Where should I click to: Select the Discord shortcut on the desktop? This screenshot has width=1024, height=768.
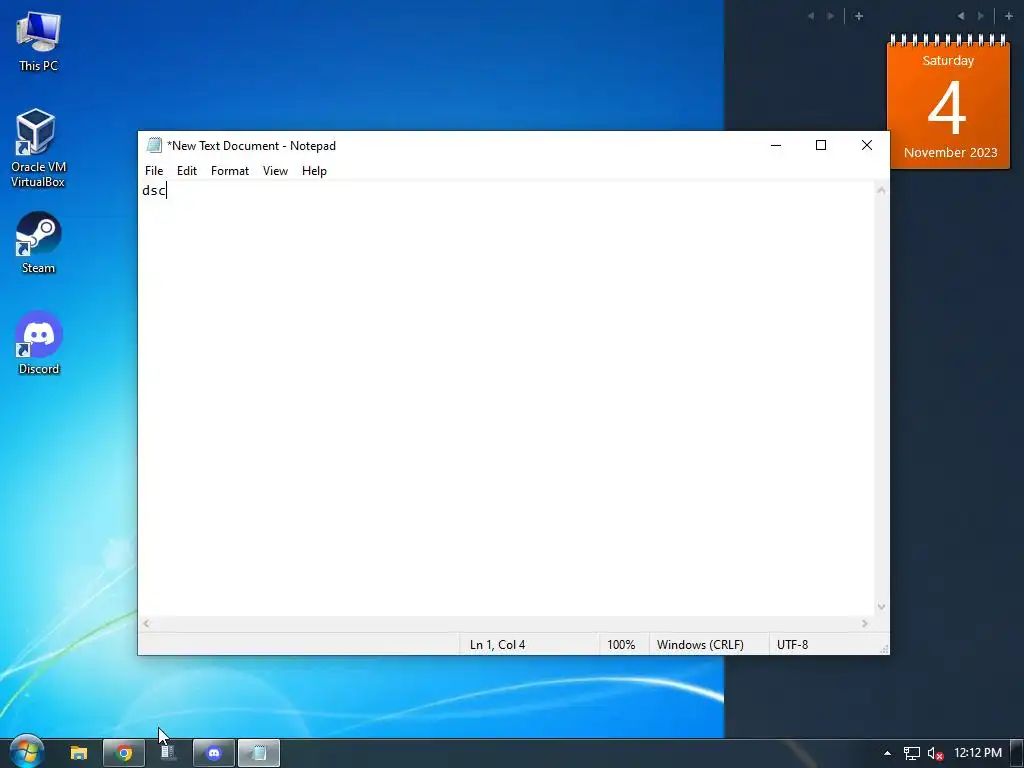pos(38,344)
